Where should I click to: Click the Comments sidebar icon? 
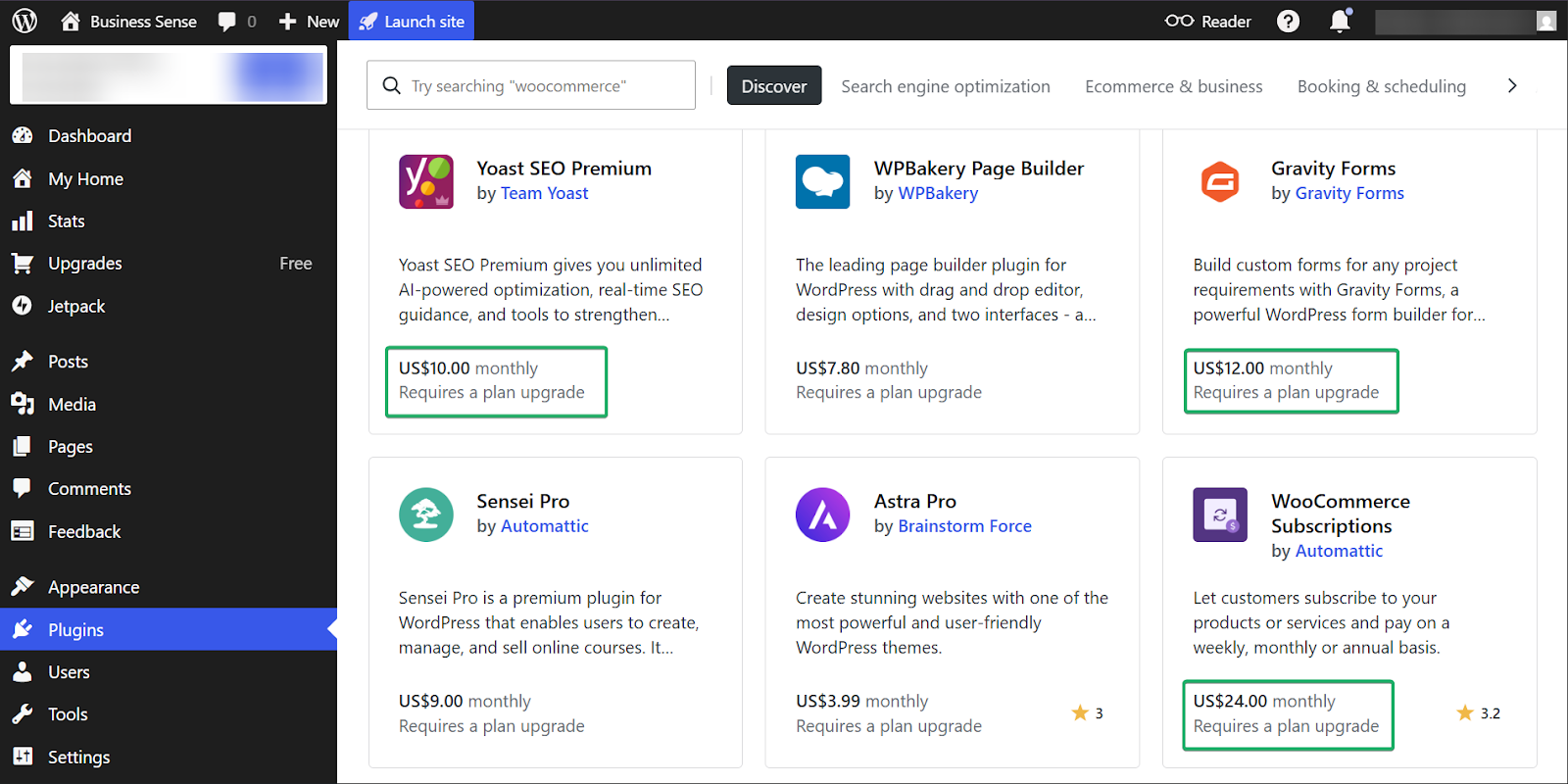pos(23,488)
